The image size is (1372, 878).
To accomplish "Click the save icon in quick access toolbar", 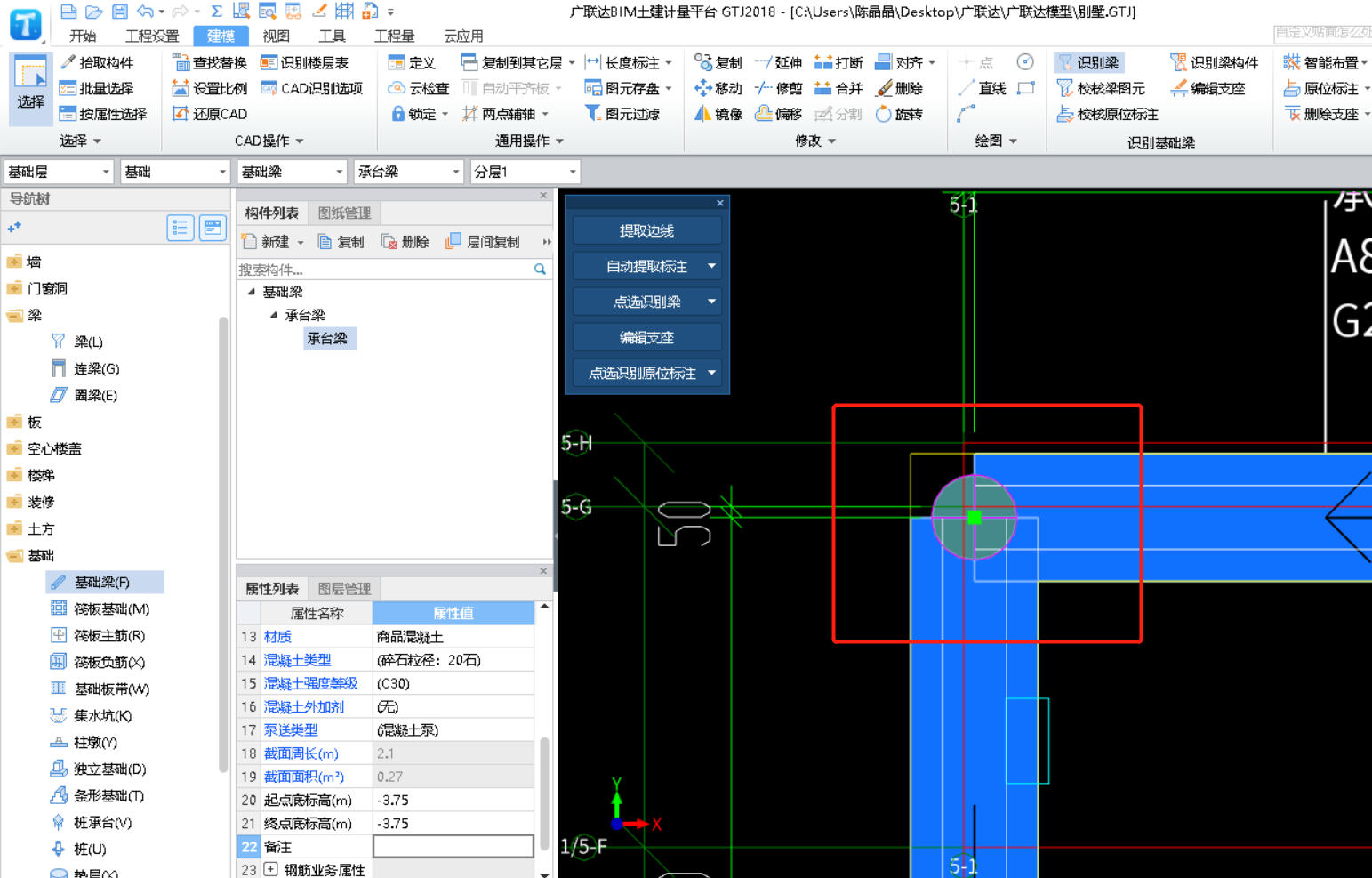I will [119, 12].
